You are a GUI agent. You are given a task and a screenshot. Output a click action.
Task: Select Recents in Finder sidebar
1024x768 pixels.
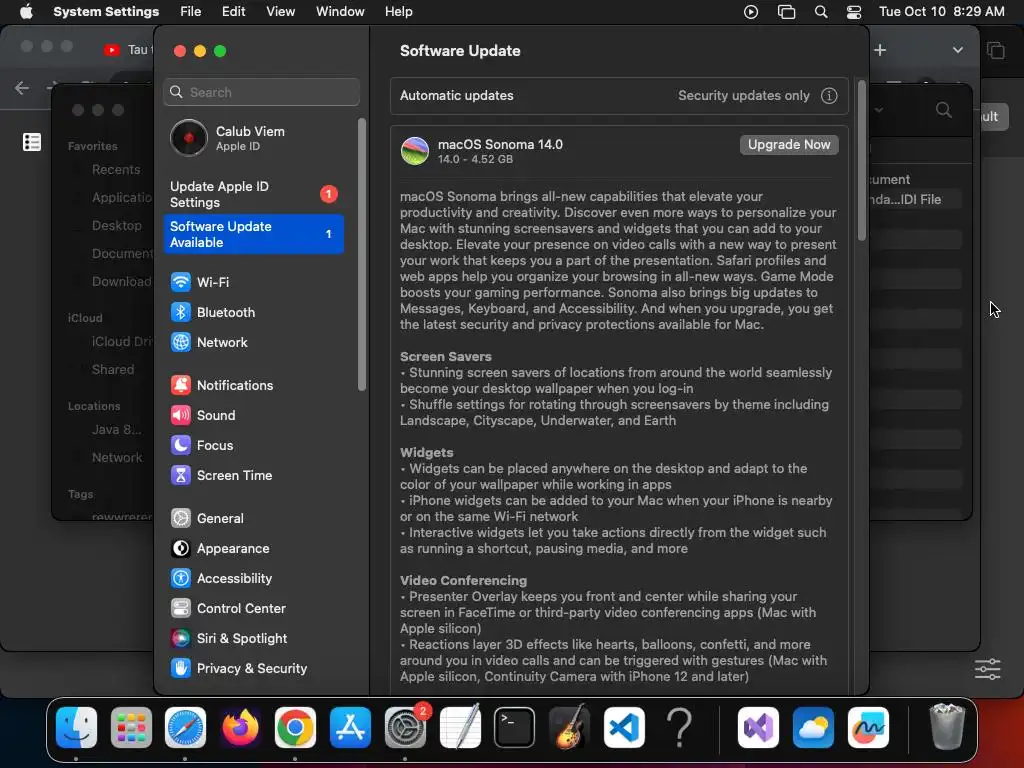pos(116,170)
